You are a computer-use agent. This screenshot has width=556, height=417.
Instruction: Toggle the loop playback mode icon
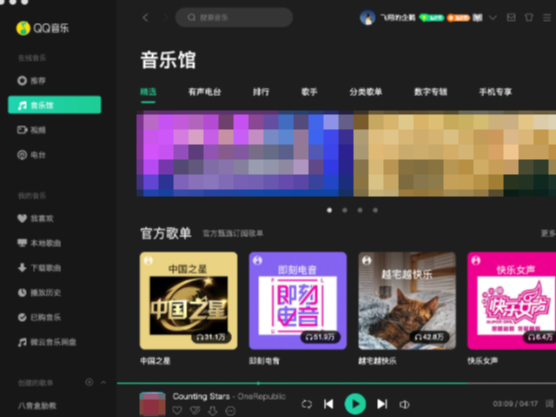coord(307,404)
